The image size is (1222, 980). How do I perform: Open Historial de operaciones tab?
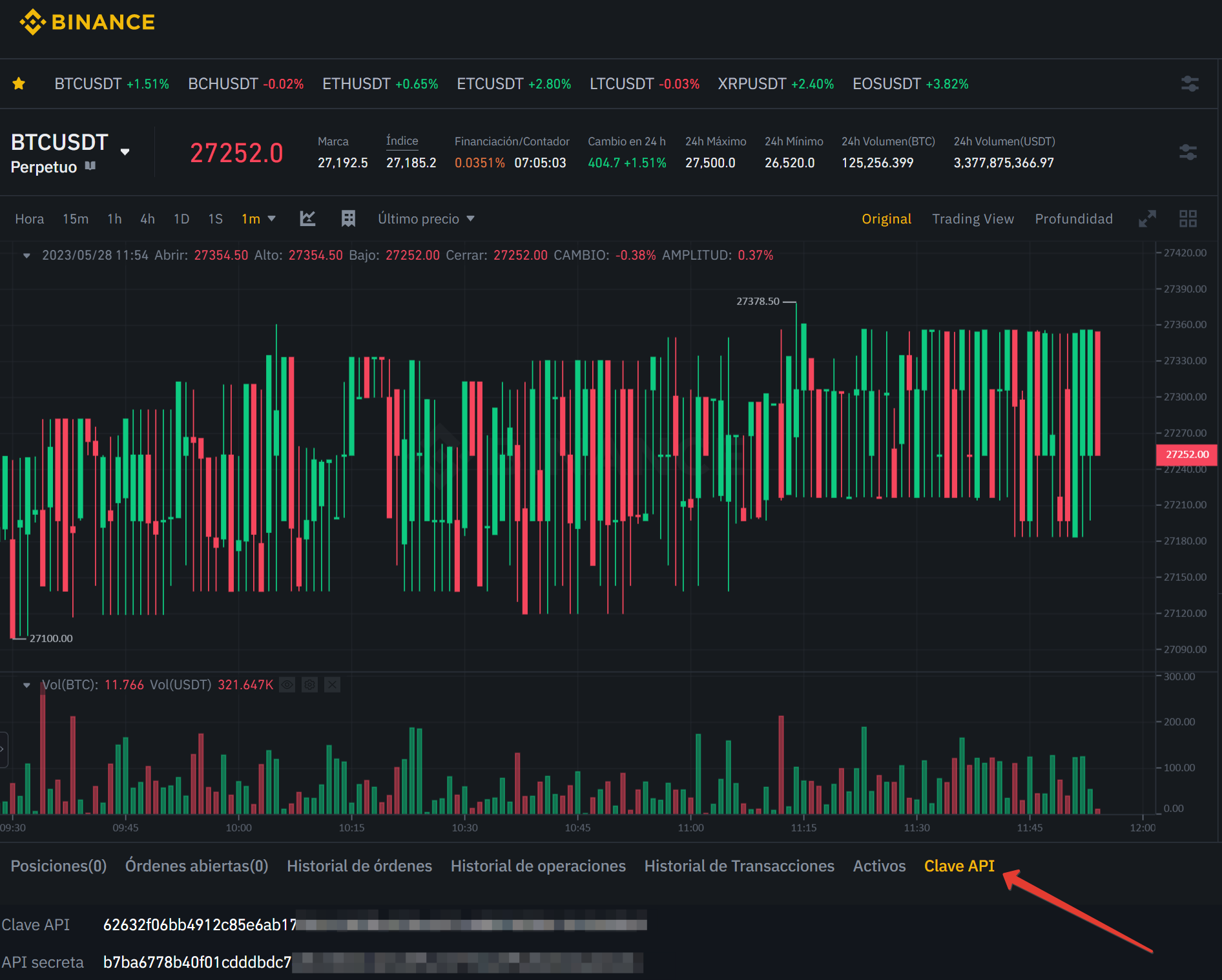coord(538,866)
